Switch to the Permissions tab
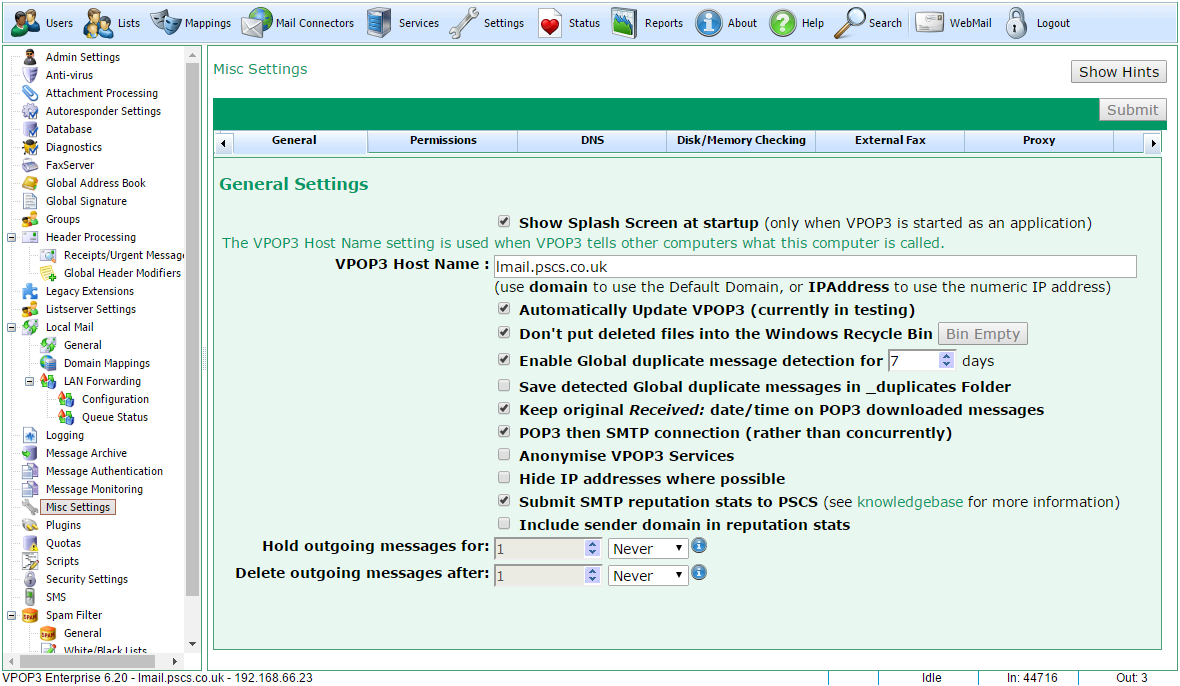This screenshot has height=686, width=1180. tap(443, 141)
